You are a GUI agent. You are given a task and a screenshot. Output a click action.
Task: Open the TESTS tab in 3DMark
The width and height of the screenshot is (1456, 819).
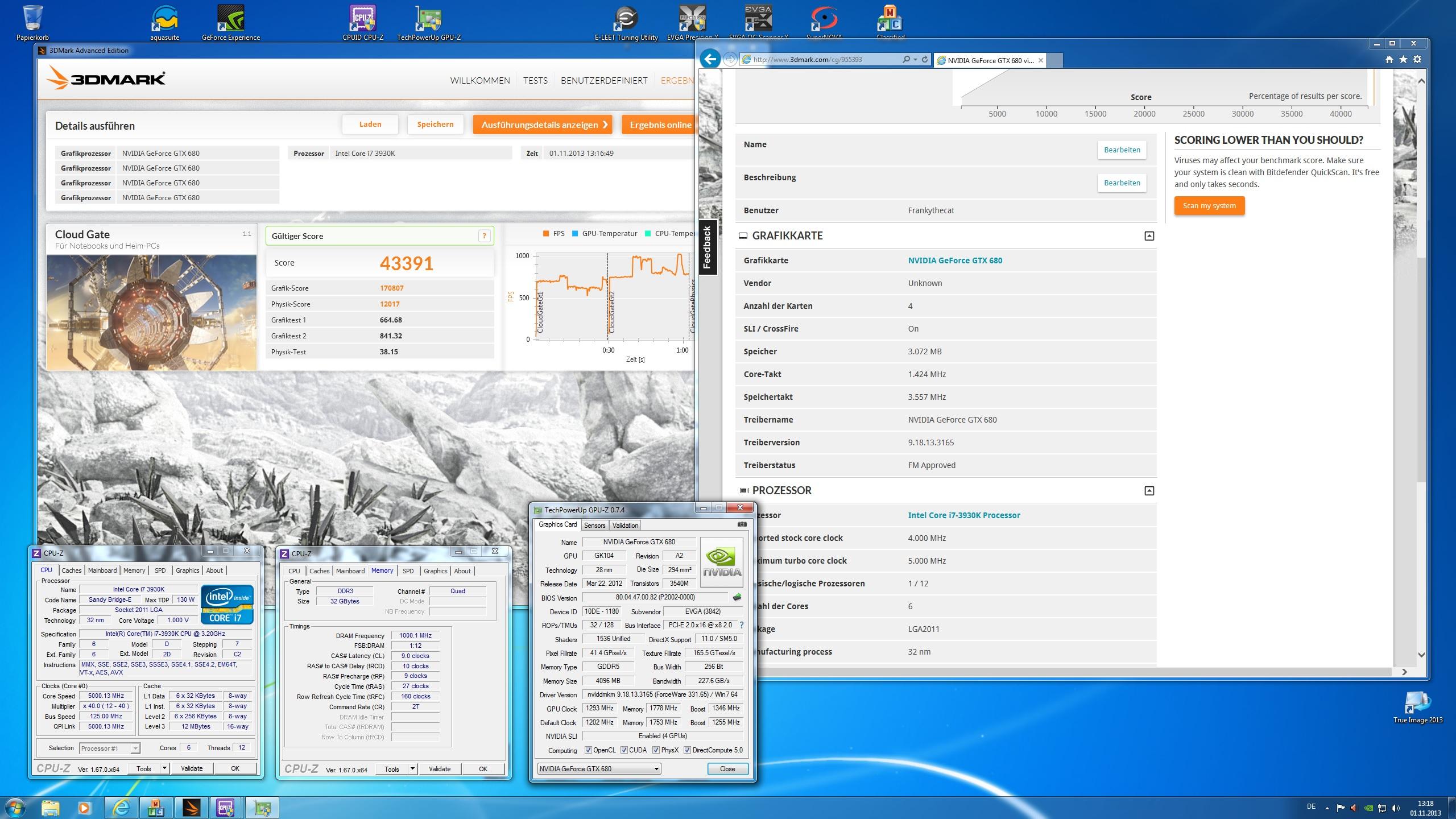click(x=535, y=81)
